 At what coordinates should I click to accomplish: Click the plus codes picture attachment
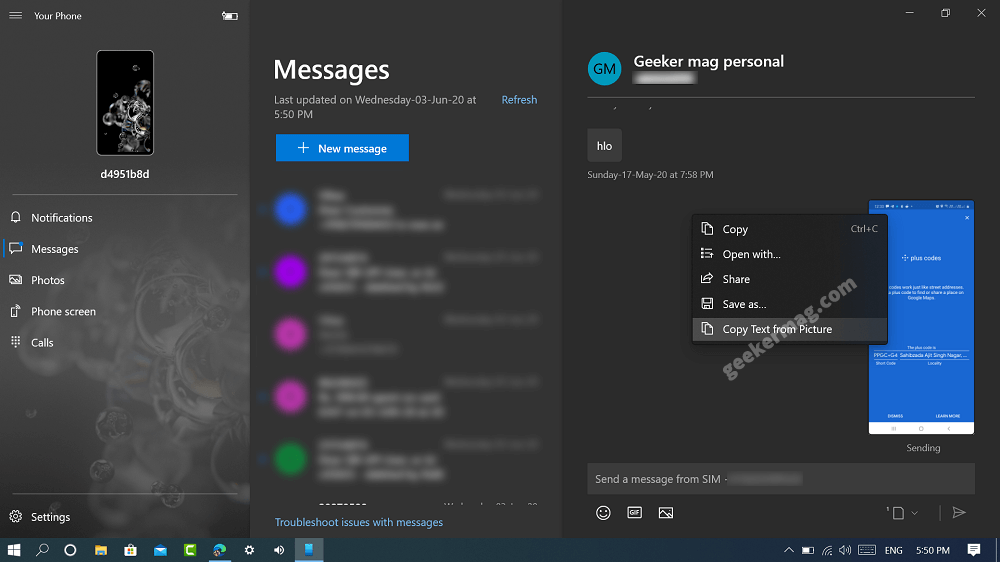click(921, 317)
